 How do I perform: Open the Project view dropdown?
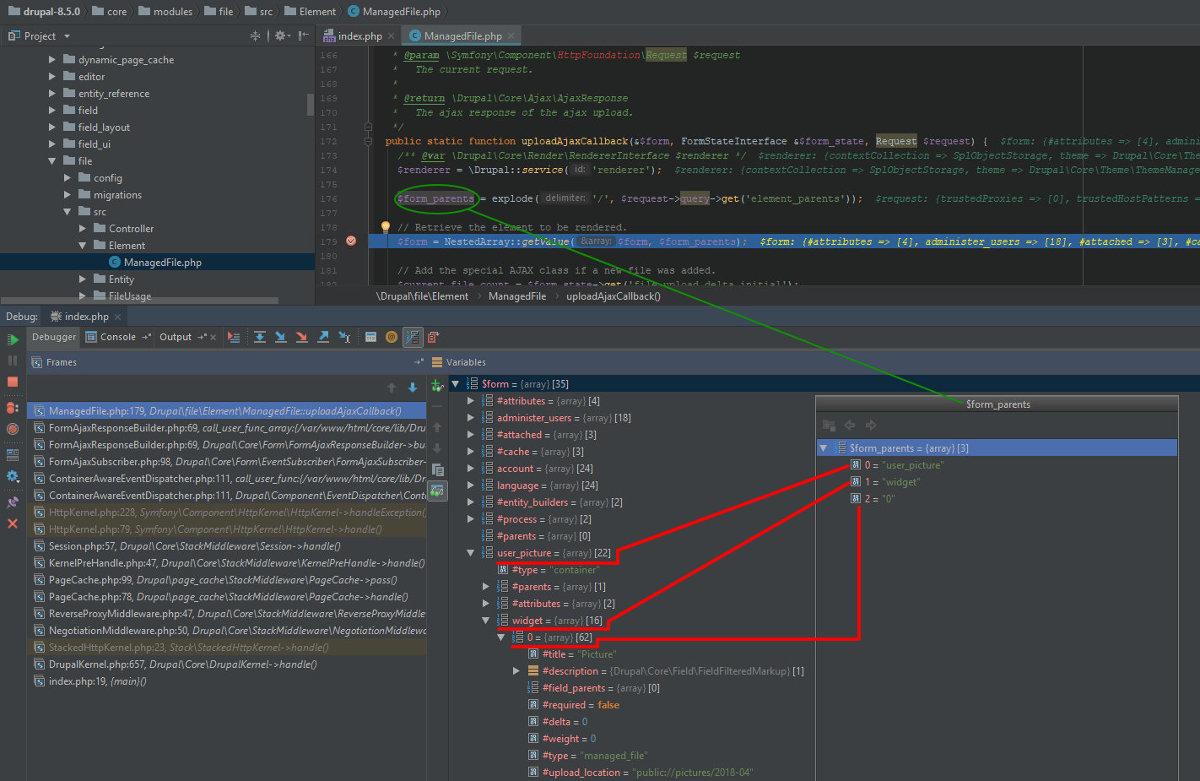click(x=67, y=36)
